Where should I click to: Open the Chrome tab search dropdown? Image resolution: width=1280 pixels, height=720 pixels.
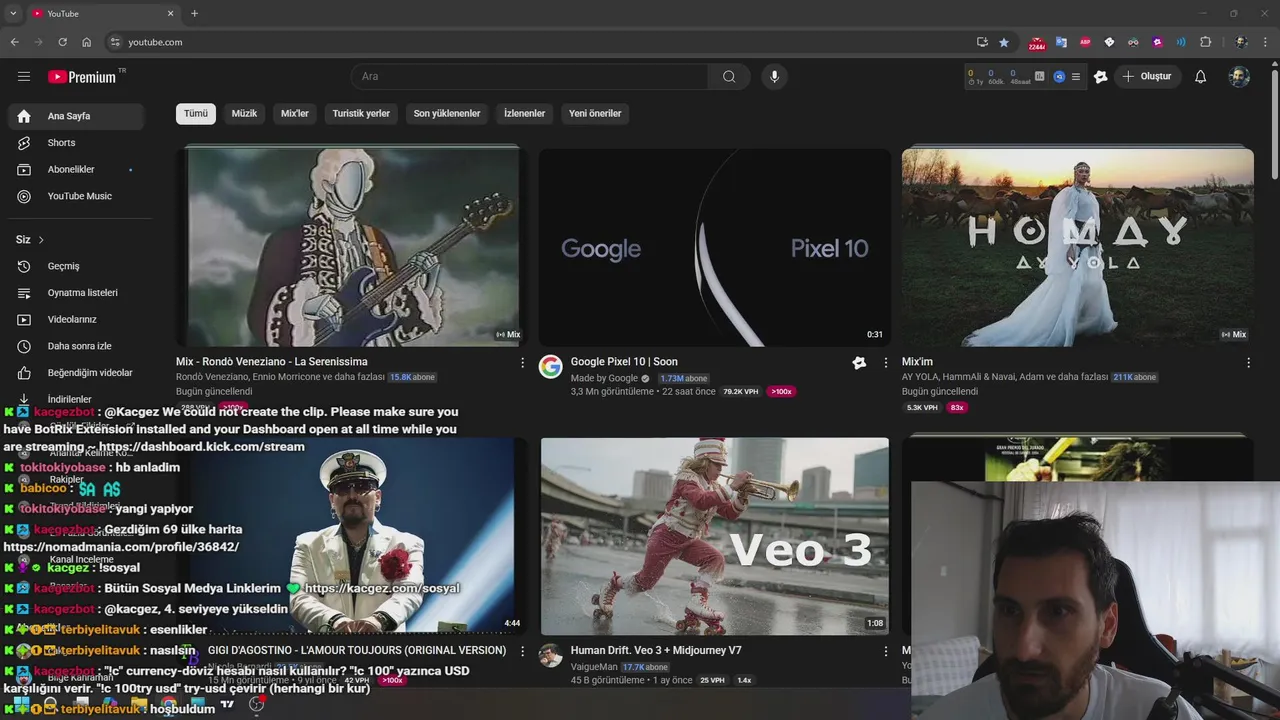pos(13,13)
